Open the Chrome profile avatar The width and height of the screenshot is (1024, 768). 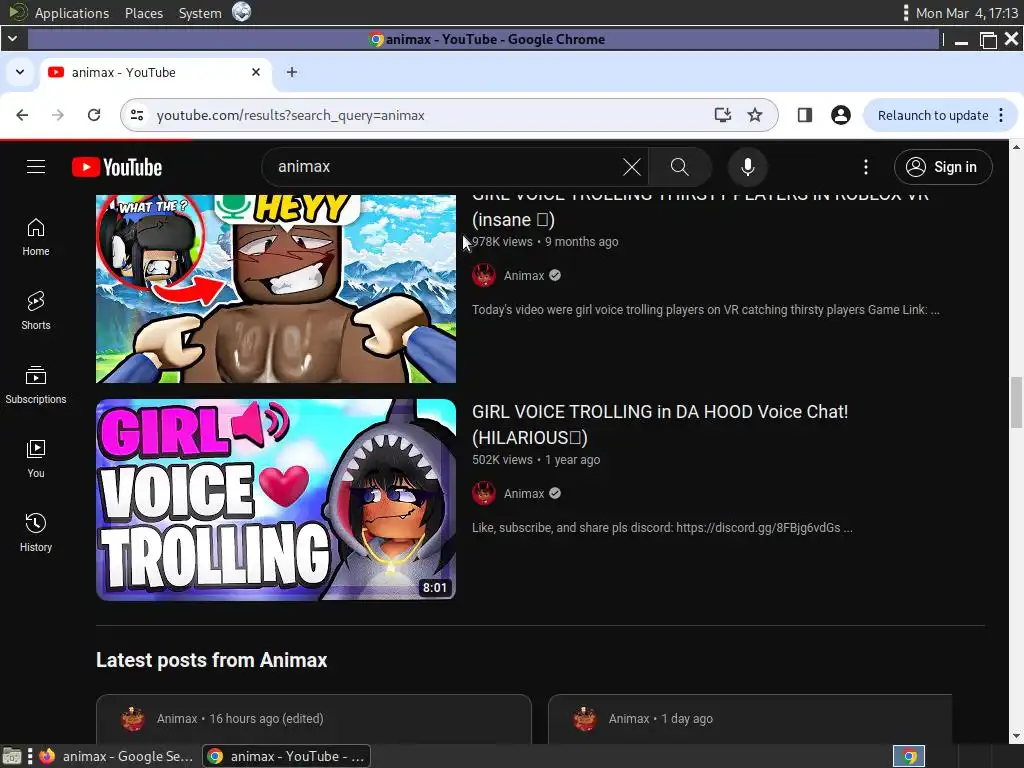840,115
